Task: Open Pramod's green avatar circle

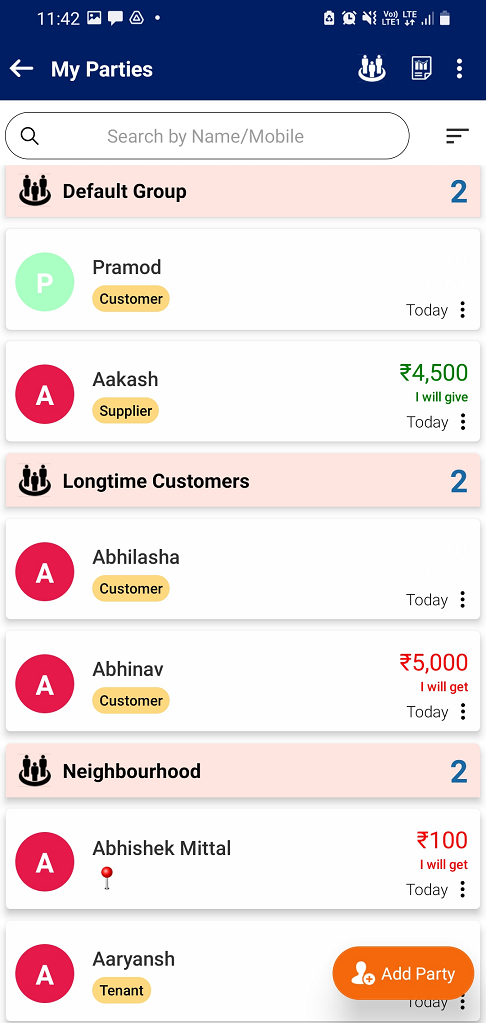Action: (x=44, y=282)
